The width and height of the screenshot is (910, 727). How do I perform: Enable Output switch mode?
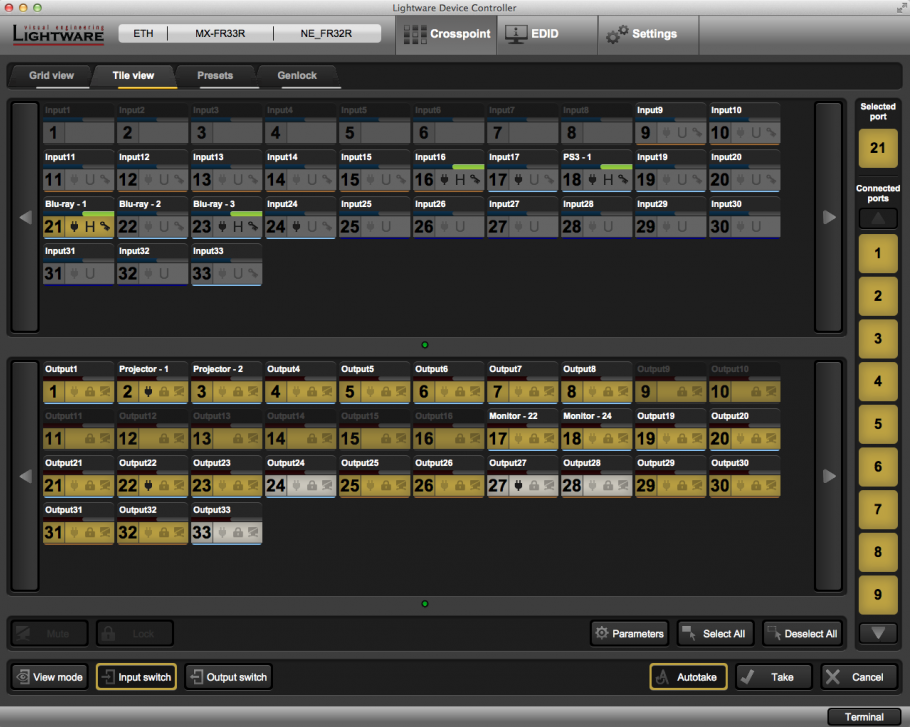tap(228, 677)
